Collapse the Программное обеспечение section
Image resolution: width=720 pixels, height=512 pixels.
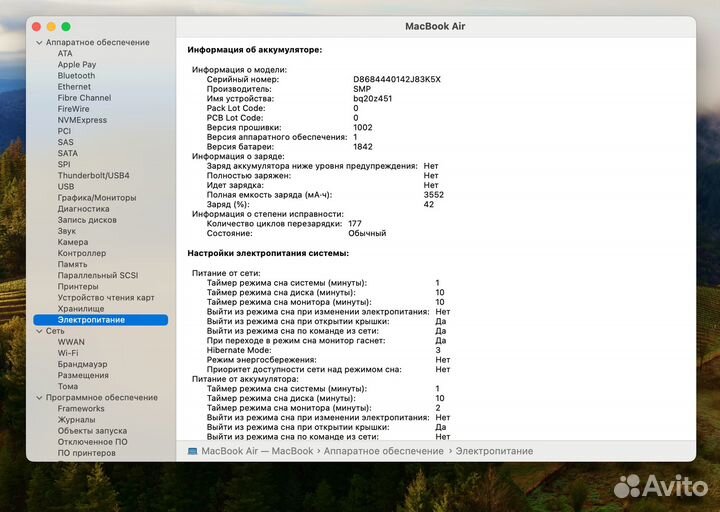[x=39, y=398]
